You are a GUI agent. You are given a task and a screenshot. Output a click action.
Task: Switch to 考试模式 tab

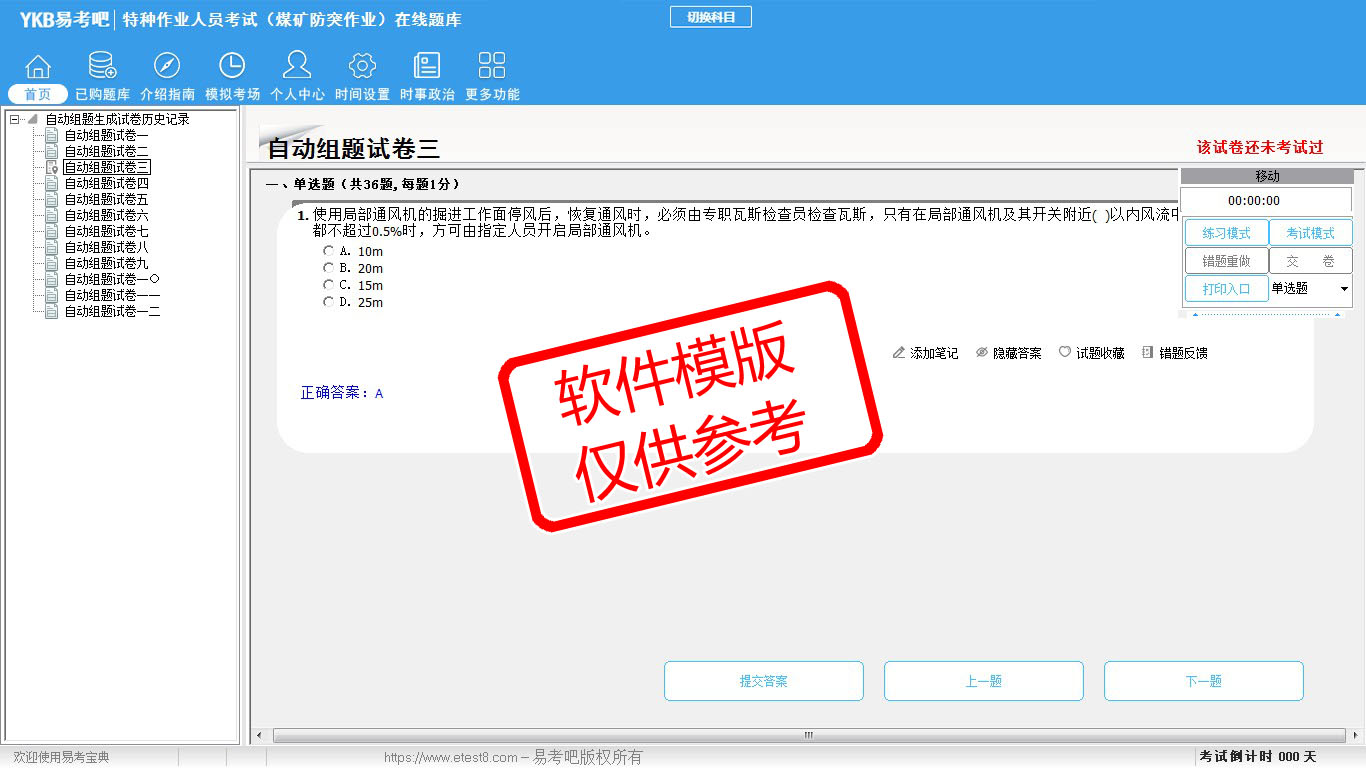click(x=1310, y=233)
